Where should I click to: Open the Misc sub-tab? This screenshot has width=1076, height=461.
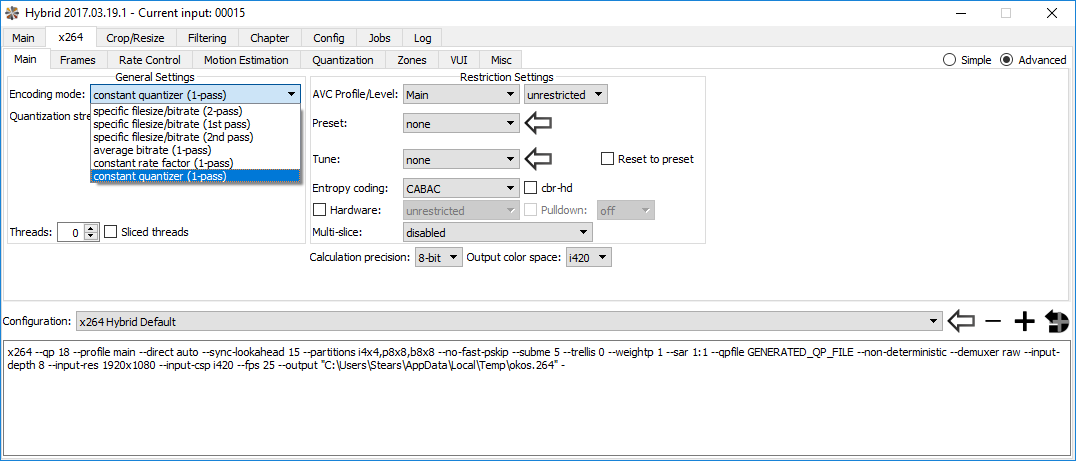501,60
